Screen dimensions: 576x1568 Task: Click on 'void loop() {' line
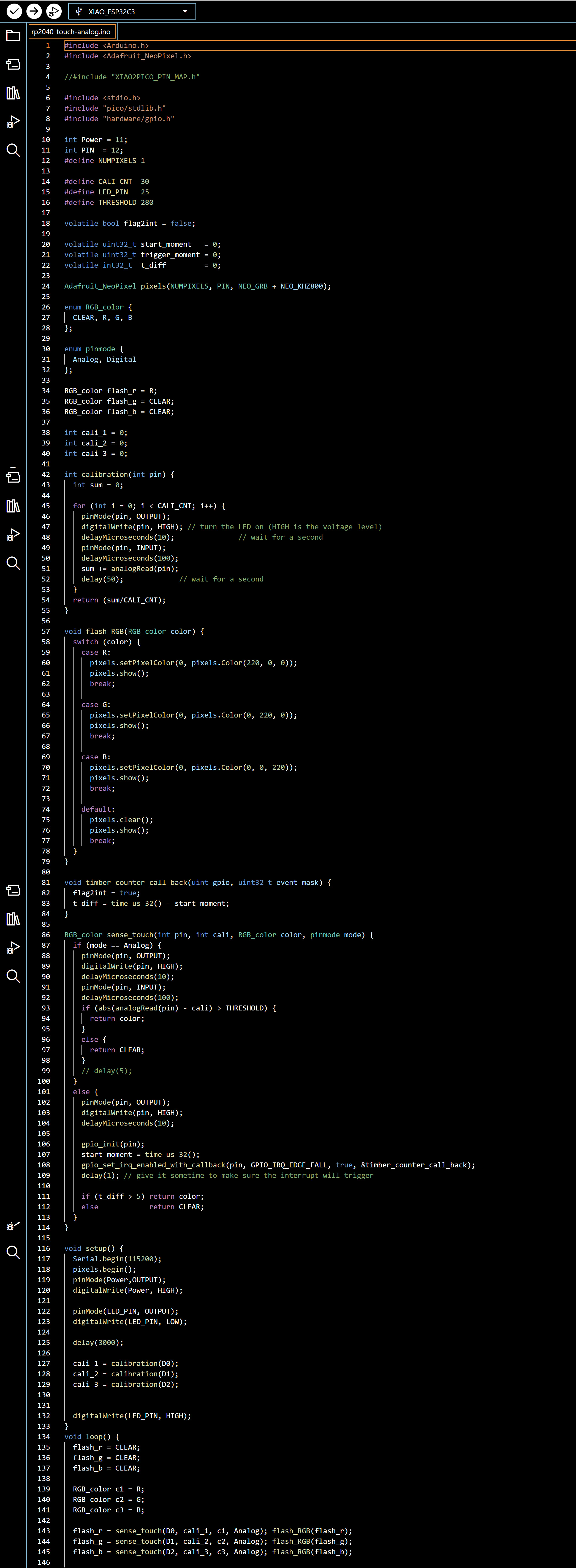point(92,1437)
